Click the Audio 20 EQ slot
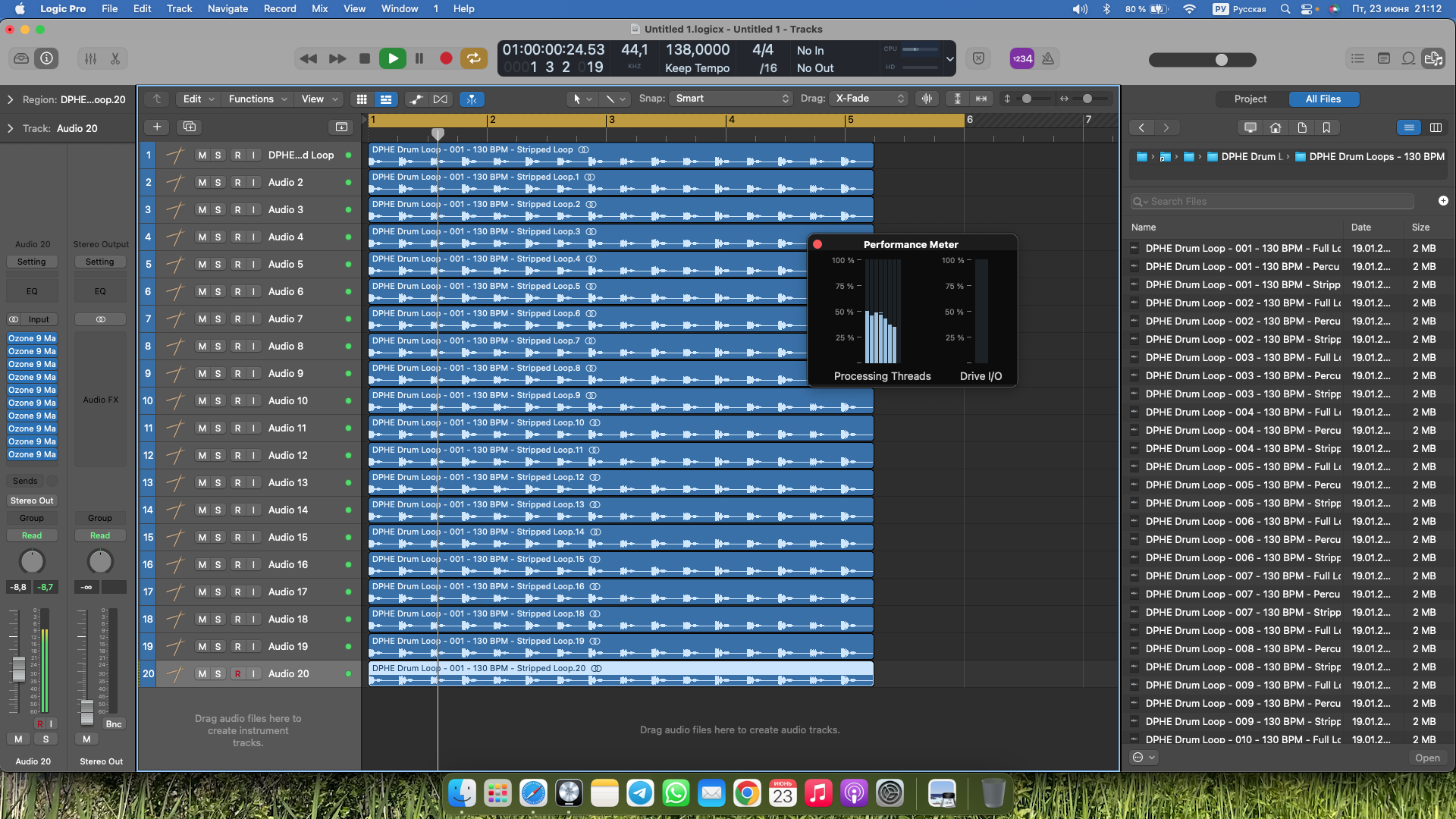Screen dimensions: 1456x819 [32, 291]
